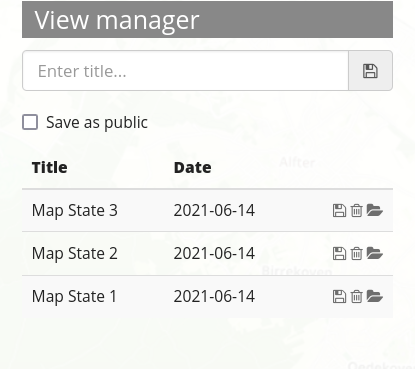This screenshot has width=415, height=369.
Task: Update Map State 2 via save icon
Action: (x=339, y=254)
